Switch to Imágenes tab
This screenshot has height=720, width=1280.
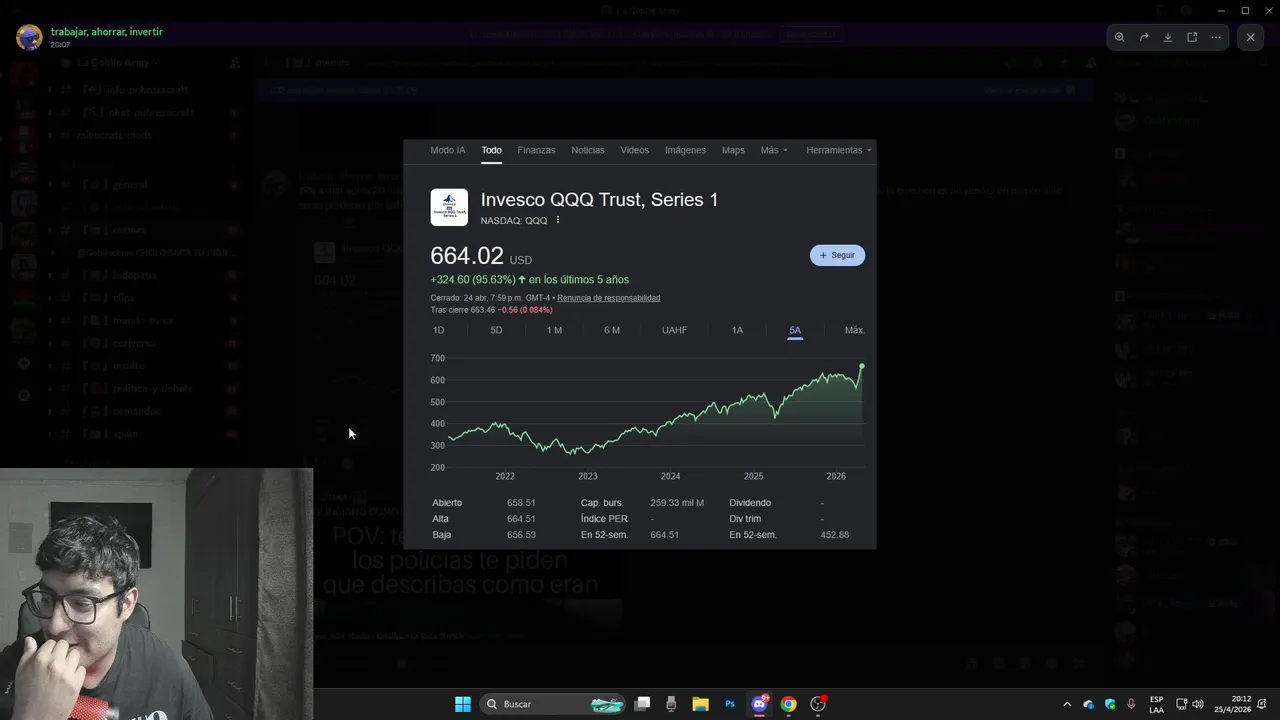(x=685, y=150)
